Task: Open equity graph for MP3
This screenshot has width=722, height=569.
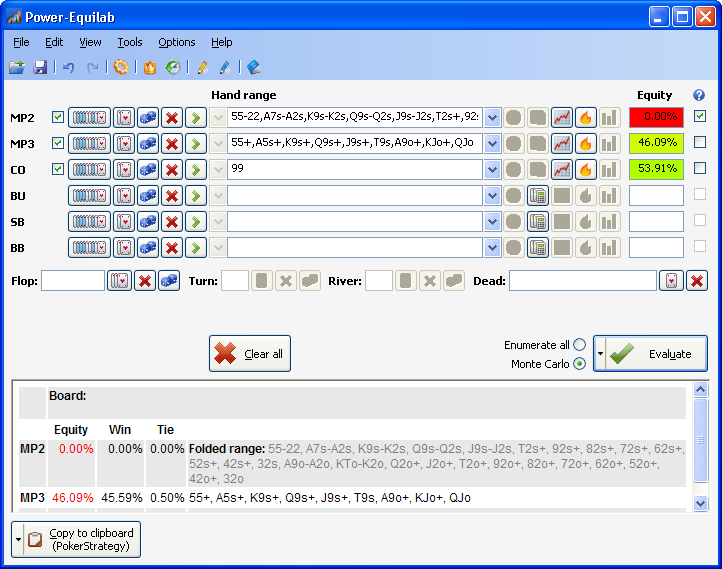Action: tap(562, 144)
